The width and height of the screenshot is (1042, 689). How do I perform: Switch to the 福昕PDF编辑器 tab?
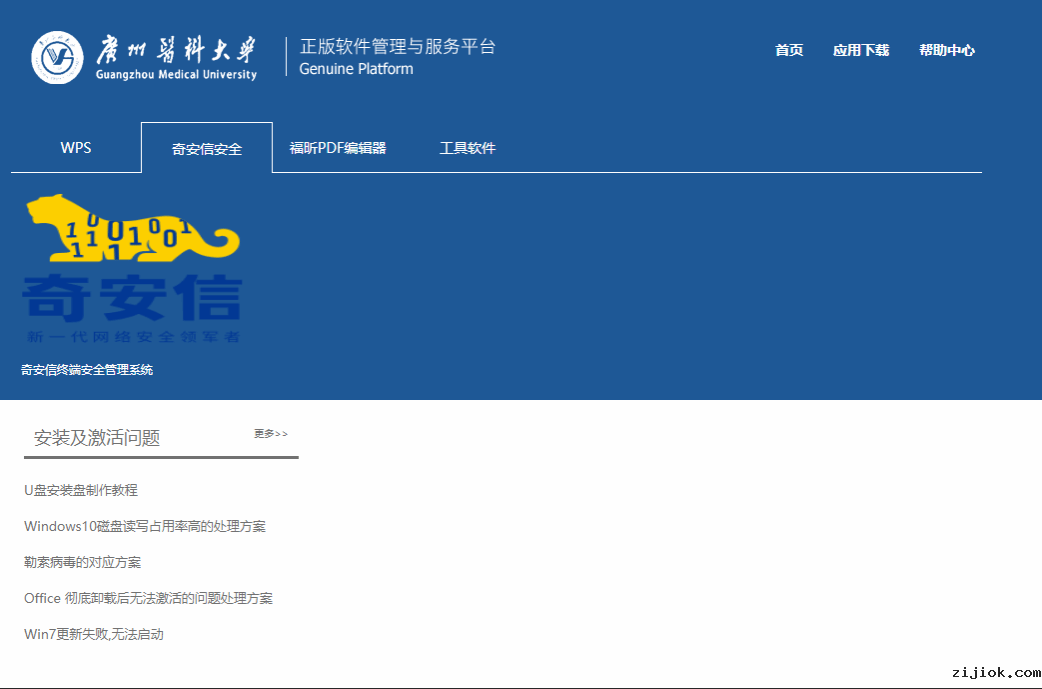[338, 148]
